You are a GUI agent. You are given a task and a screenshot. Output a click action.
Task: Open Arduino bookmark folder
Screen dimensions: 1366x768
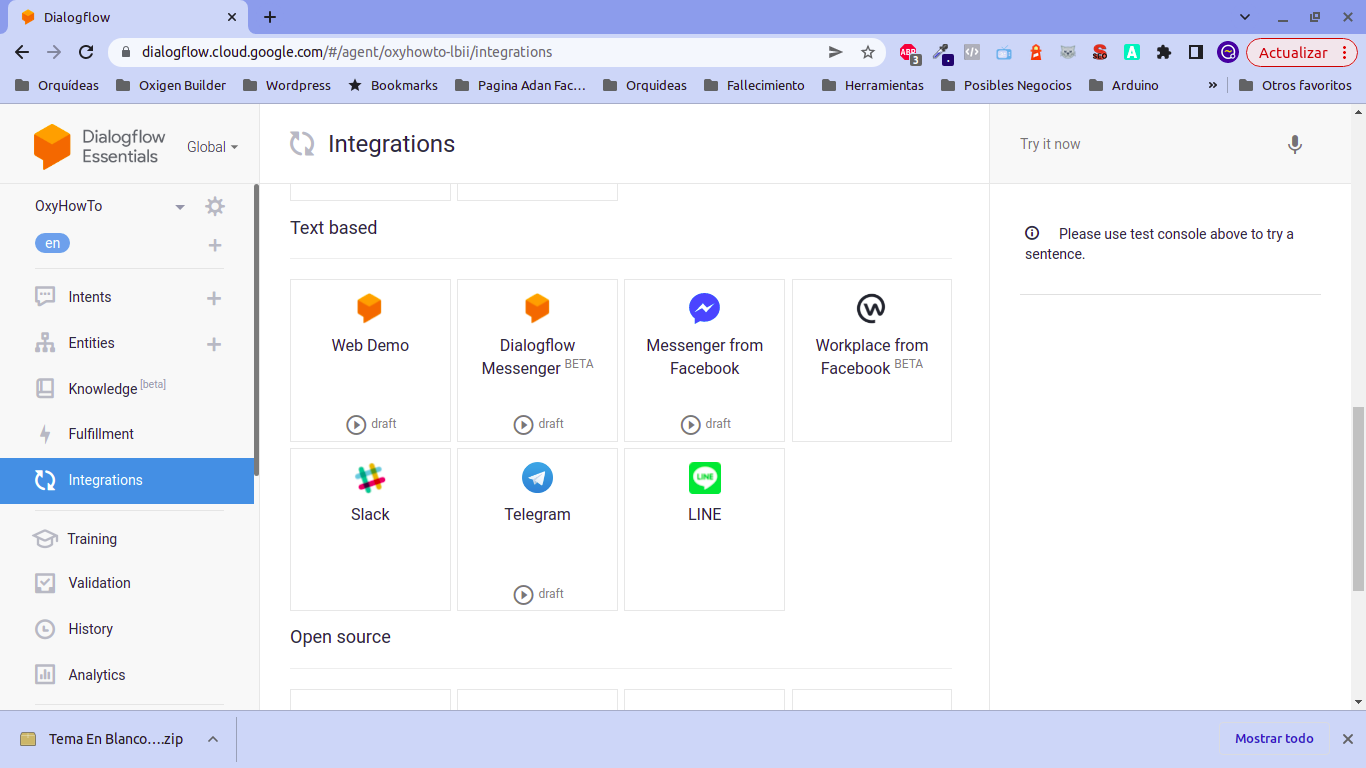(x=1123, y=85)
